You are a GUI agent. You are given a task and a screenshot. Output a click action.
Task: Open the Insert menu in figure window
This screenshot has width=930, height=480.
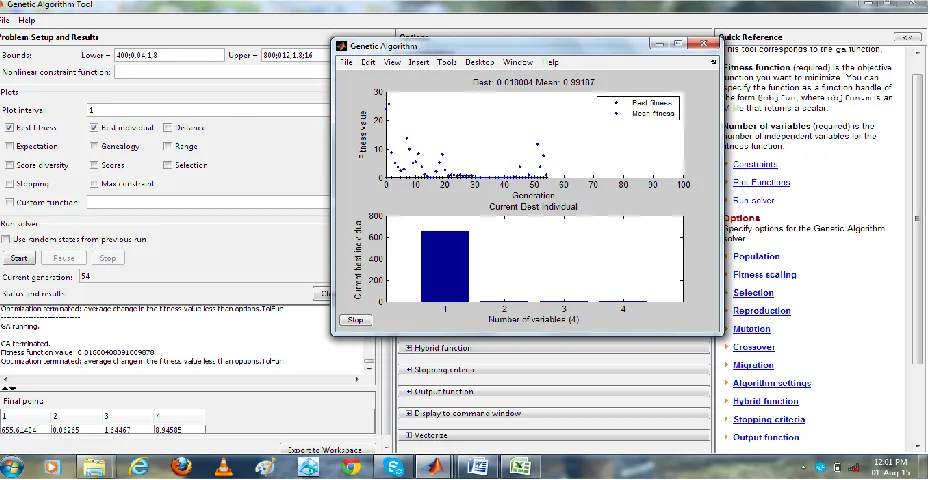(x=419, y=62)
